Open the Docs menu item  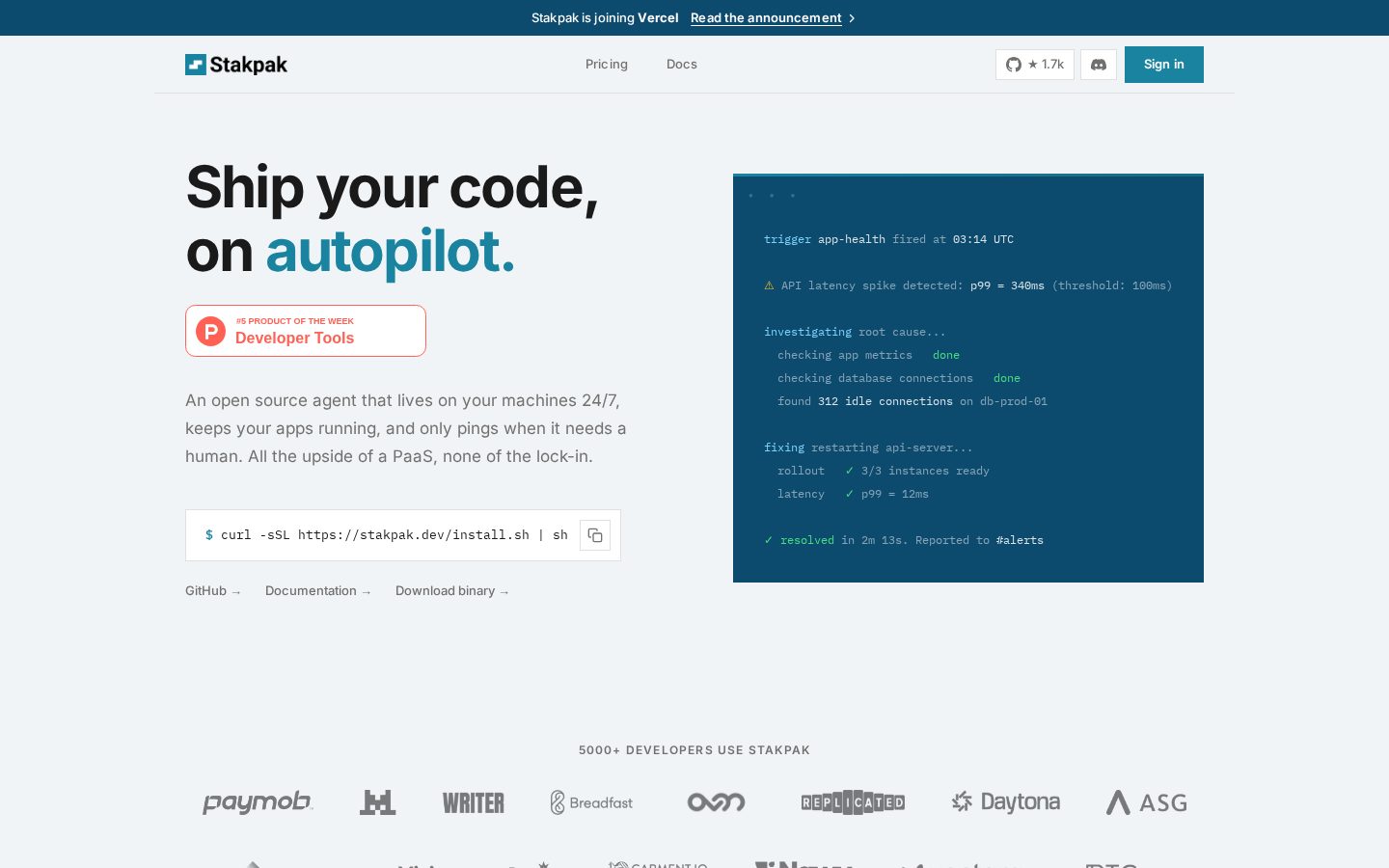coord(682,65)
